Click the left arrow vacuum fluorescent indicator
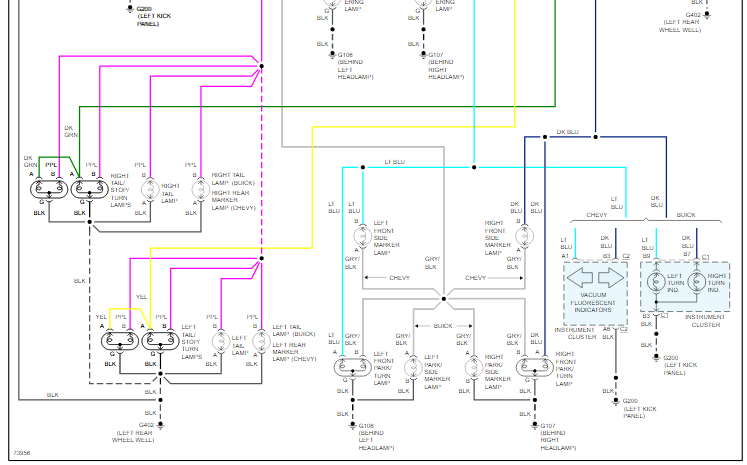The width and height of the screenshot is (747, 465). point(579,278)
